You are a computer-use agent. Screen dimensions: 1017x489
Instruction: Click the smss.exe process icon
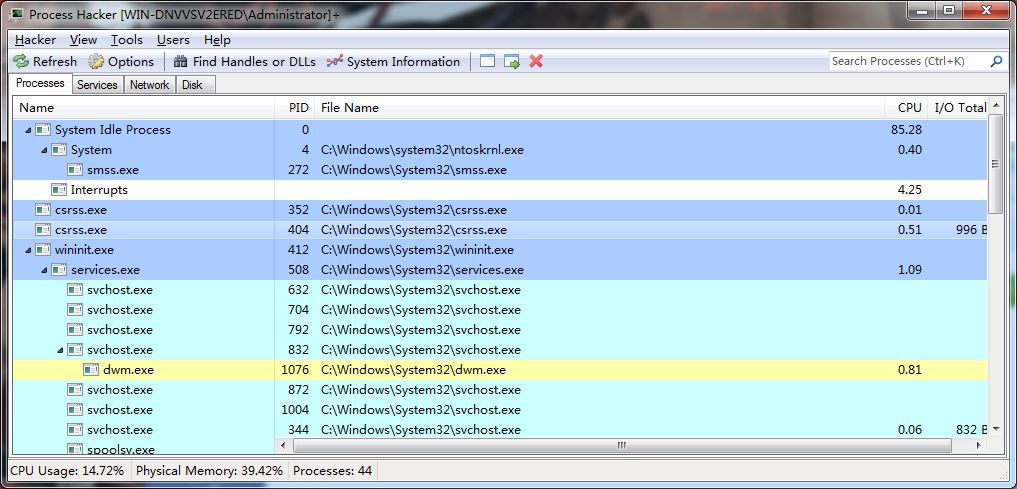[75, 170]
